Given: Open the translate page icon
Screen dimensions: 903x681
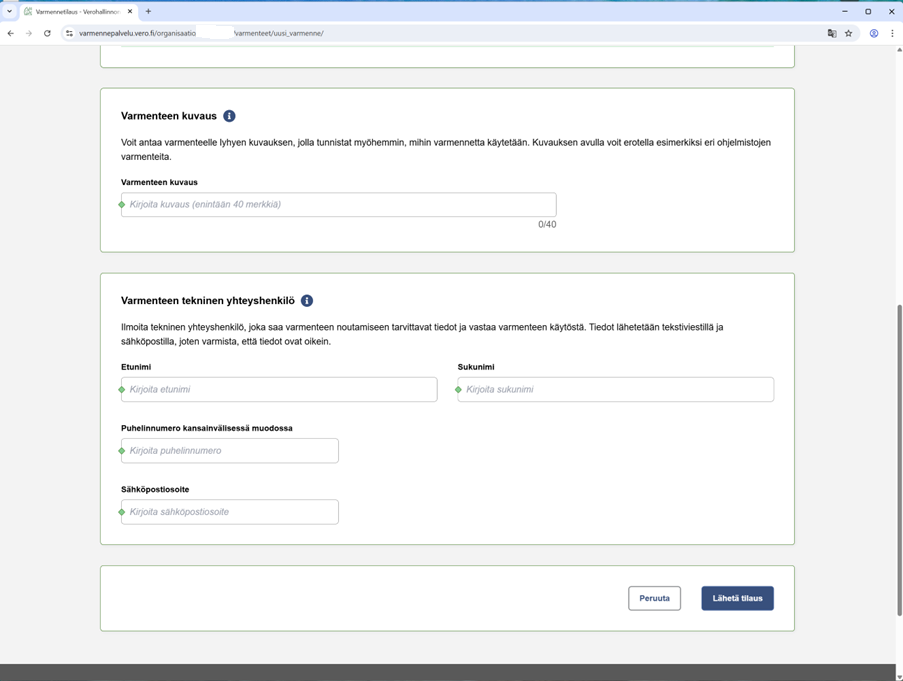Looking at the screenshot, I should (x=831, y=33).
